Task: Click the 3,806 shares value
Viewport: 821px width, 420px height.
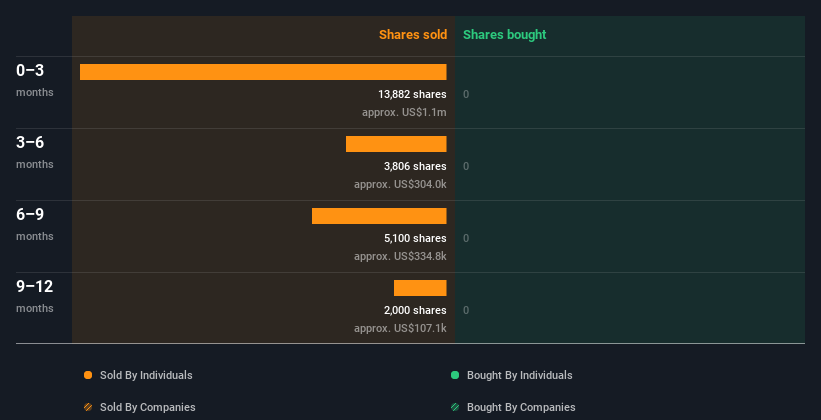Action: tap(415, 166)
